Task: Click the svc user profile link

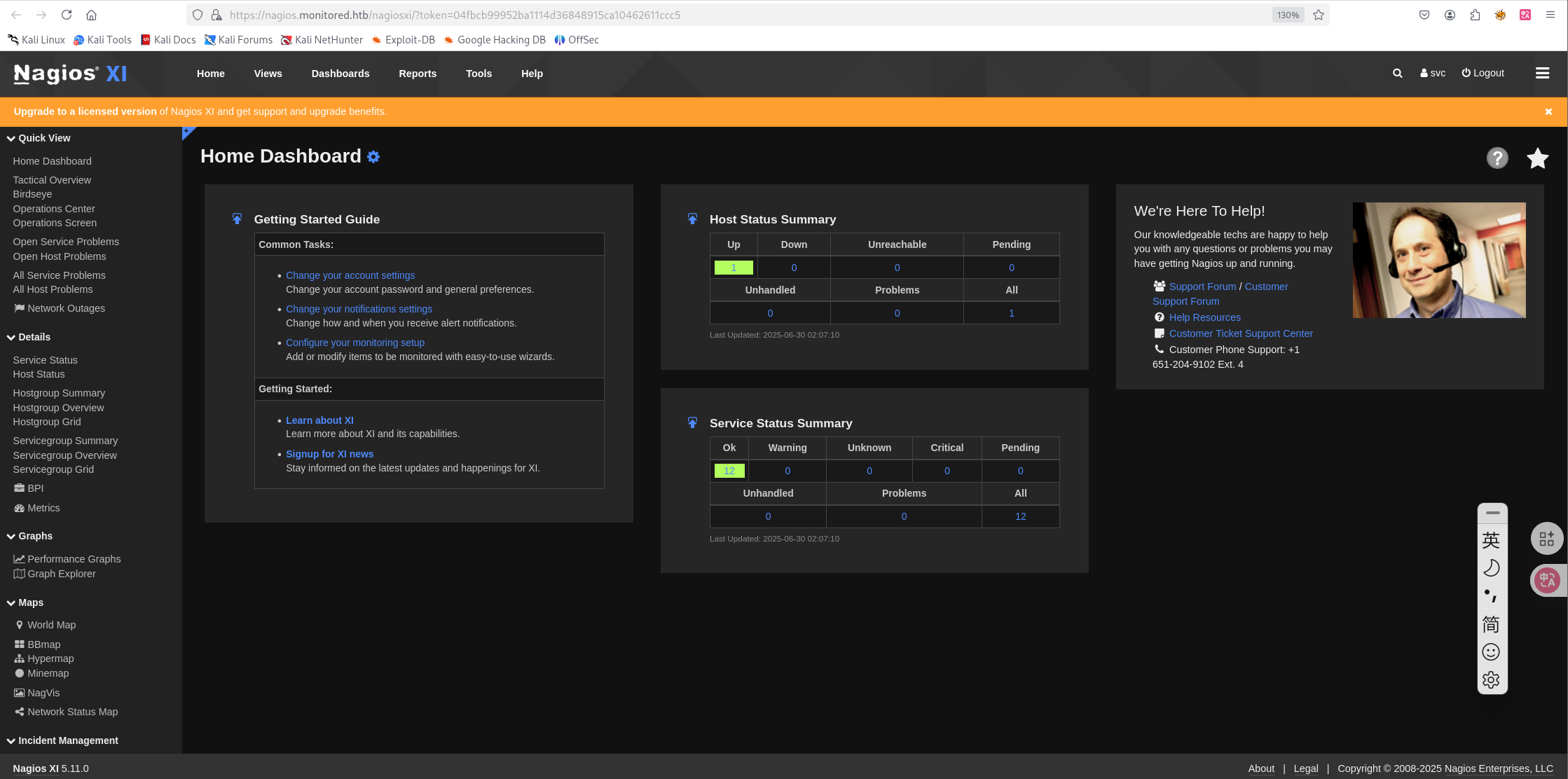Action: click(x=1433, y=73)
